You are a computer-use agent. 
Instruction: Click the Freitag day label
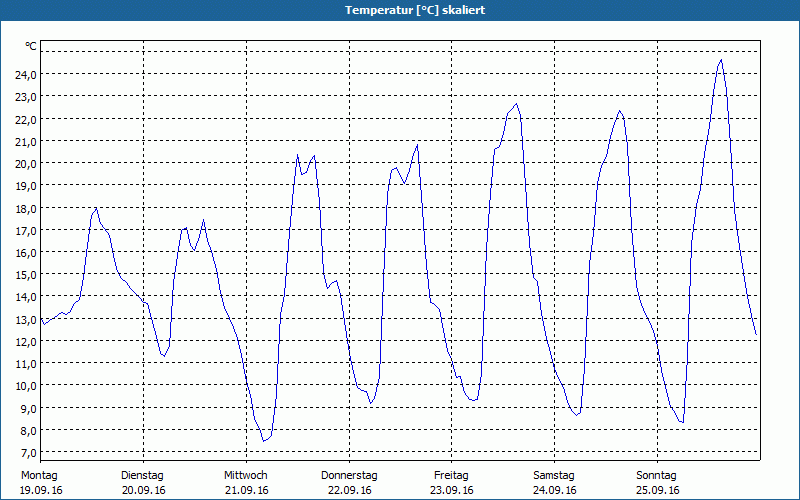coord(451,476)
